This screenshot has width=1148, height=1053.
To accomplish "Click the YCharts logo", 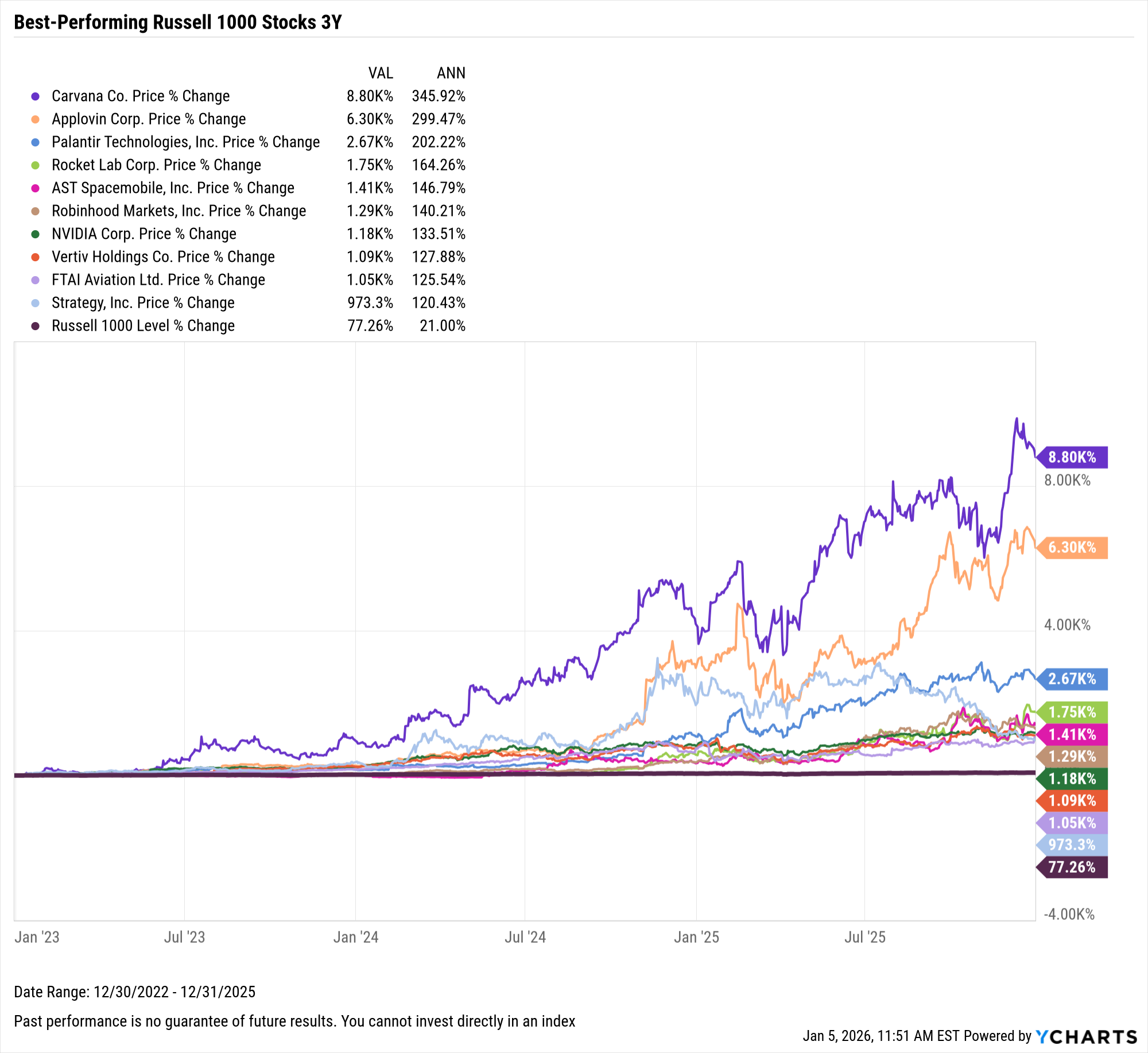I will click(1086, 1036).
